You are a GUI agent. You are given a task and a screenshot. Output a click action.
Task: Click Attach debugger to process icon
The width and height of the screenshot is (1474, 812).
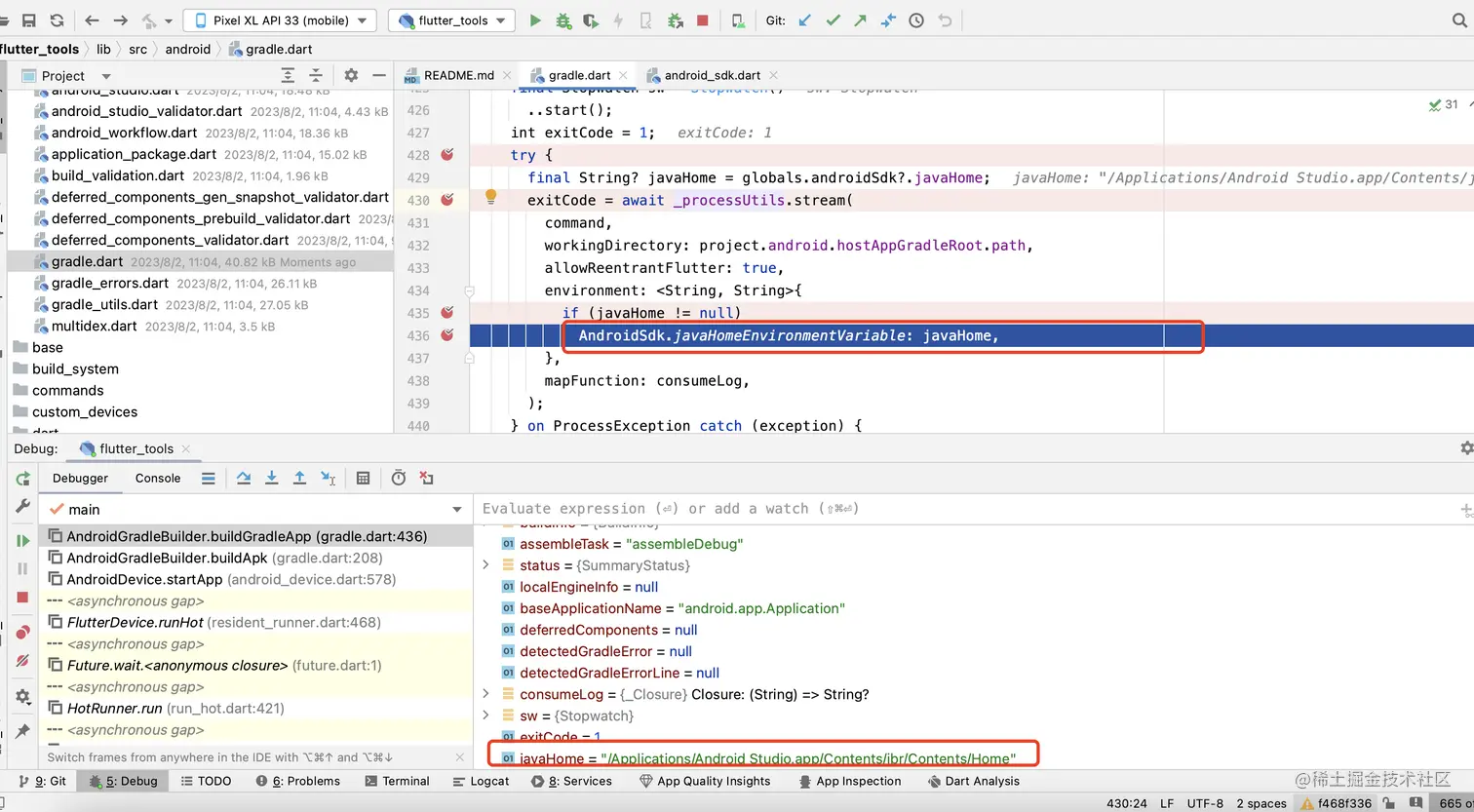[x=676, y=19]
